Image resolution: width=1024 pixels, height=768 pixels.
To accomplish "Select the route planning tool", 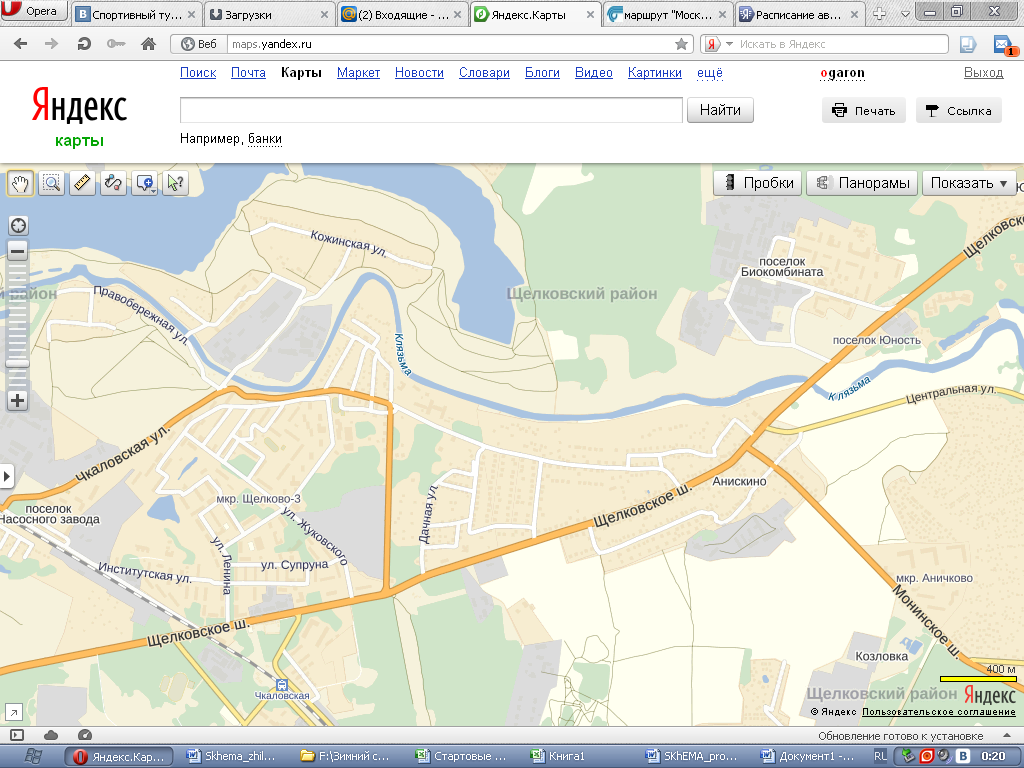I will coord(114,184).
